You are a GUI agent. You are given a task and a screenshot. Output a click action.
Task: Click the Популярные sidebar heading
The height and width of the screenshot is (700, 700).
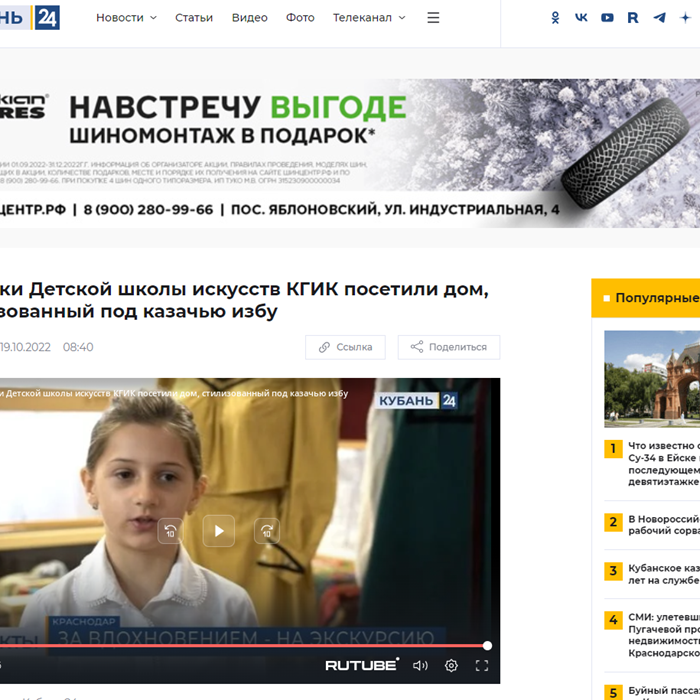(x=657, y=298)
